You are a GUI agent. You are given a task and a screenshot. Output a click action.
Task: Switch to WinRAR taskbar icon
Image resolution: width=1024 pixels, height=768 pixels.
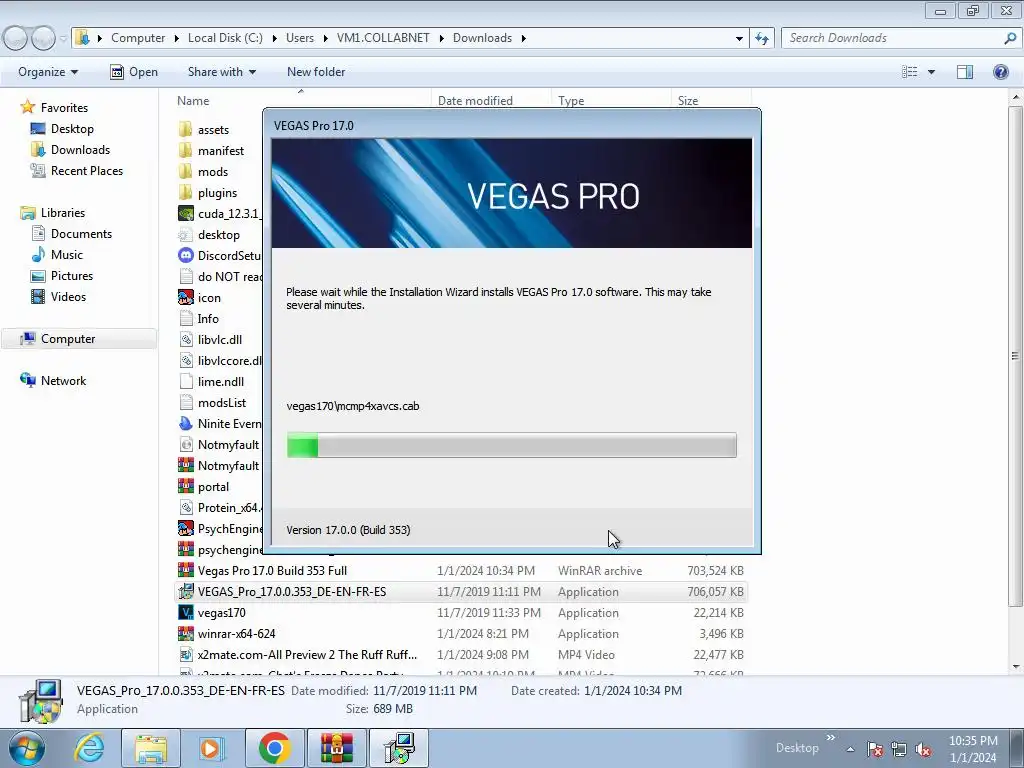click(x=336, y=748)
